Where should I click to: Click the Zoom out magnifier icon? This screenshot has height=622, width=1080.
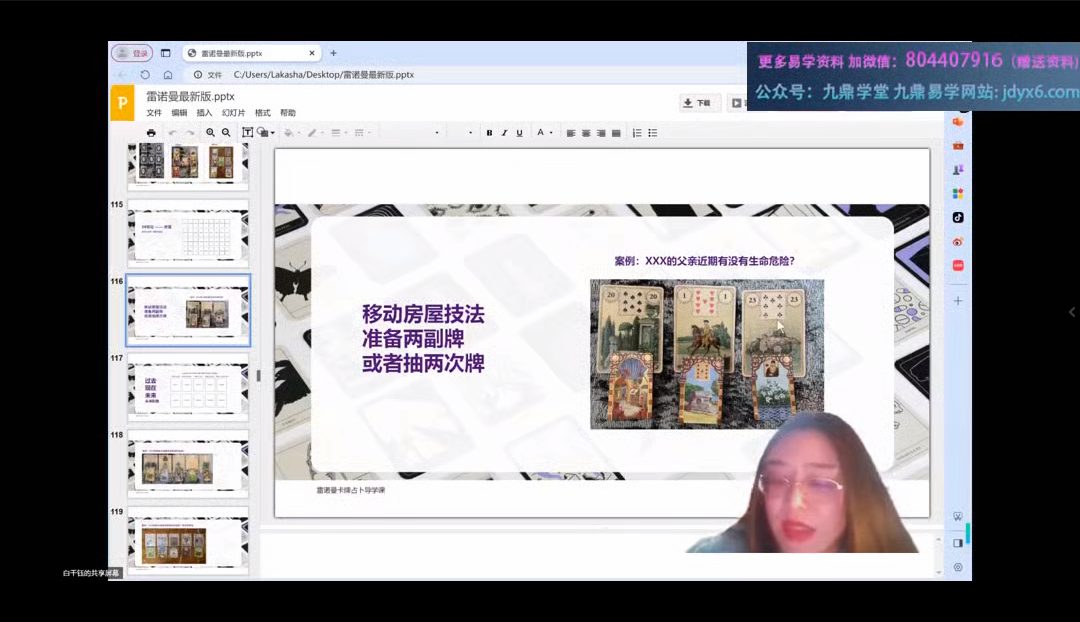click(x=226, y=133)
